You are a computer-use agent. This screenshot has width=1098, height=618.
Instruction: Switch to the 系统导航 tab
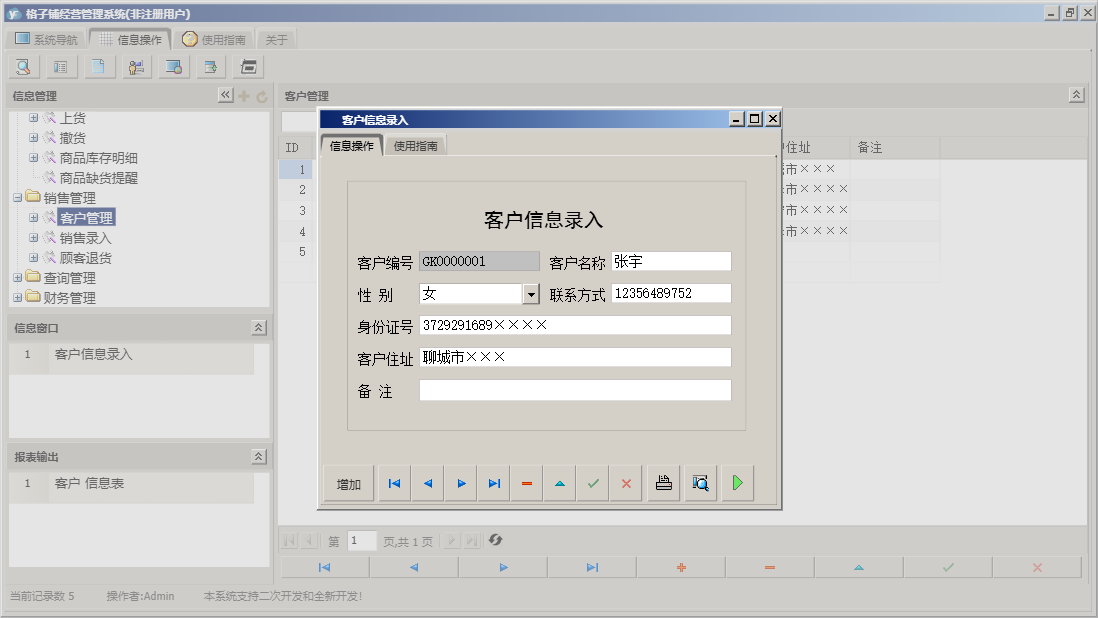45,38
